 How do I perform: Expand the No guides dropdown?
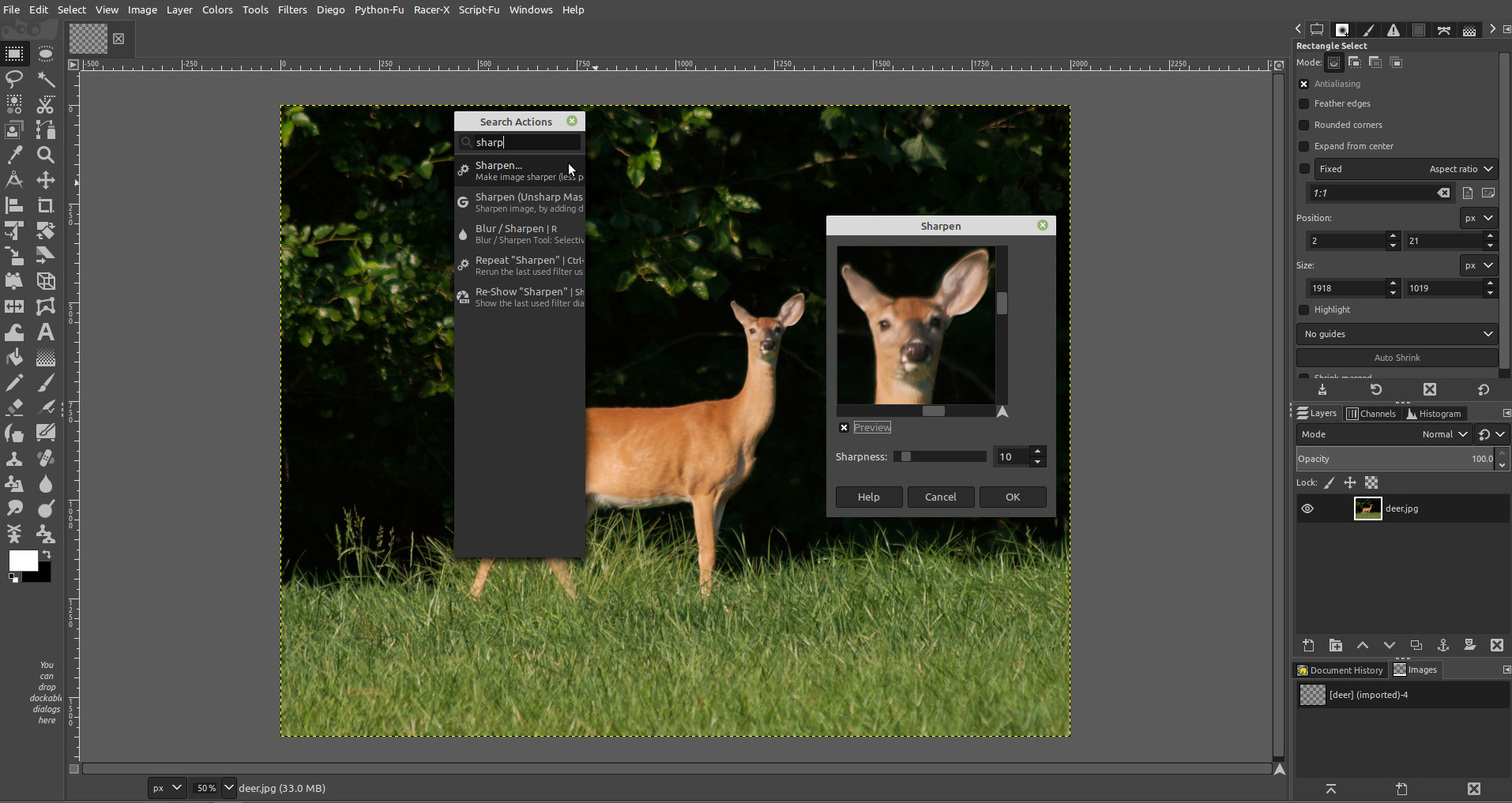click(x=1397, y=334)
